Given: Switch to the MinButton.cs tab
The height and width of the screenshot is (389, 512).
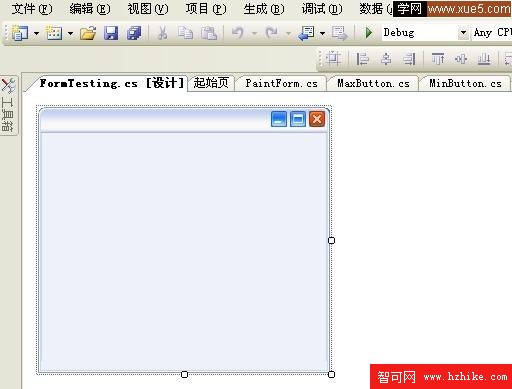Looking at the screenshot, I should 465,83.
